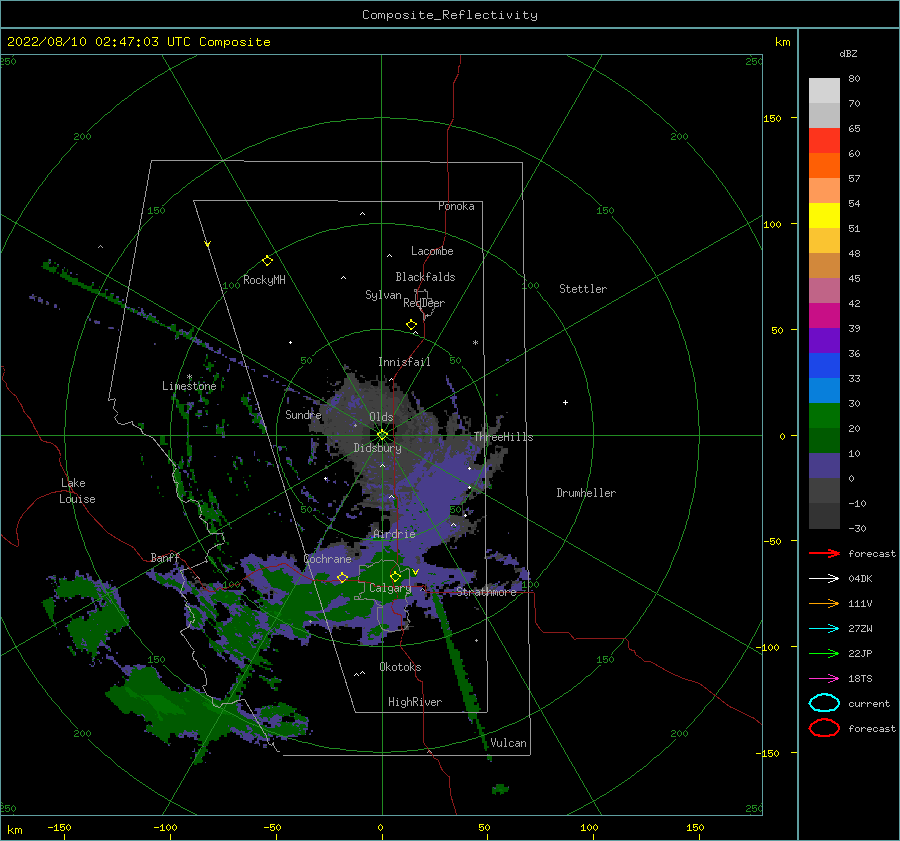This screenshot has width=900, height=841.
Task: Click the dBZ heading above color scale
Action: pyautogui.click(x=848, y=54)
